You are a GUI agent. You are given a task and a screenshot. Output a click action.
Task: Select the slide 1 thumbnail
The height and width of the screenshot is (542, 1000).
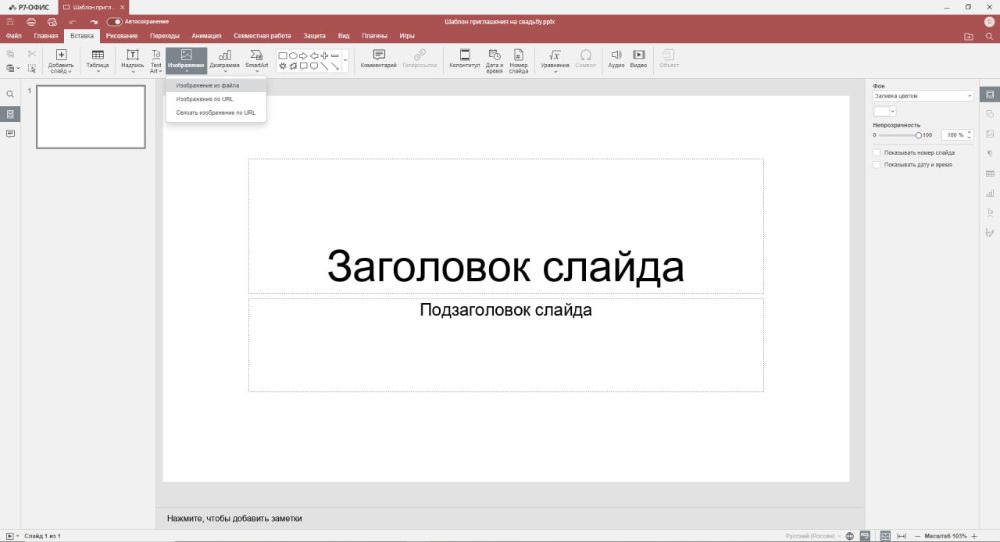click(x=91, y=117)
